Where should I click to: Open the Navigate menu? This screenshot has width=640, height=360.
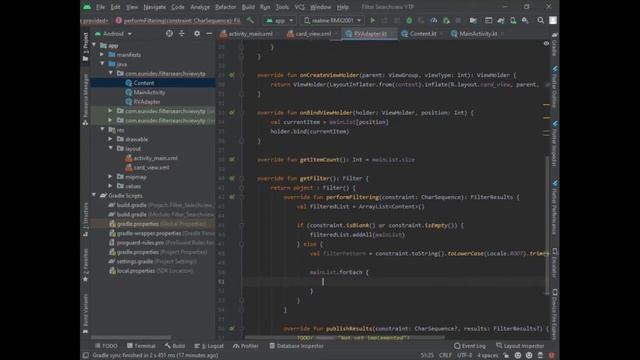[155, 7]
